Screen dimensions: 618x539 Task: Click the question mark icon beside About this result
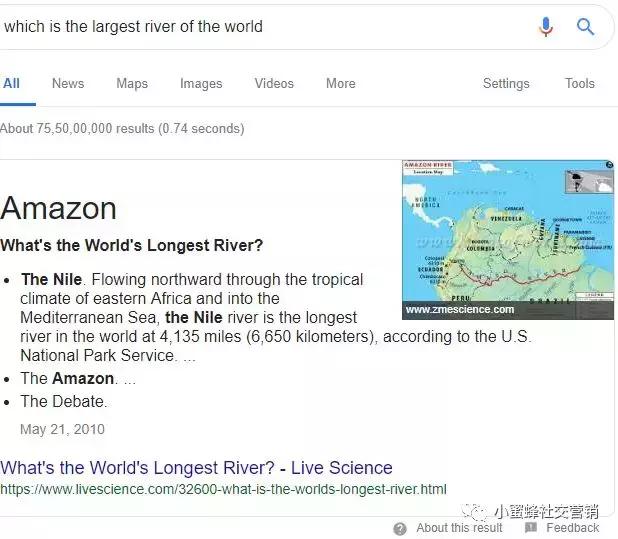(x=400, y=528)
